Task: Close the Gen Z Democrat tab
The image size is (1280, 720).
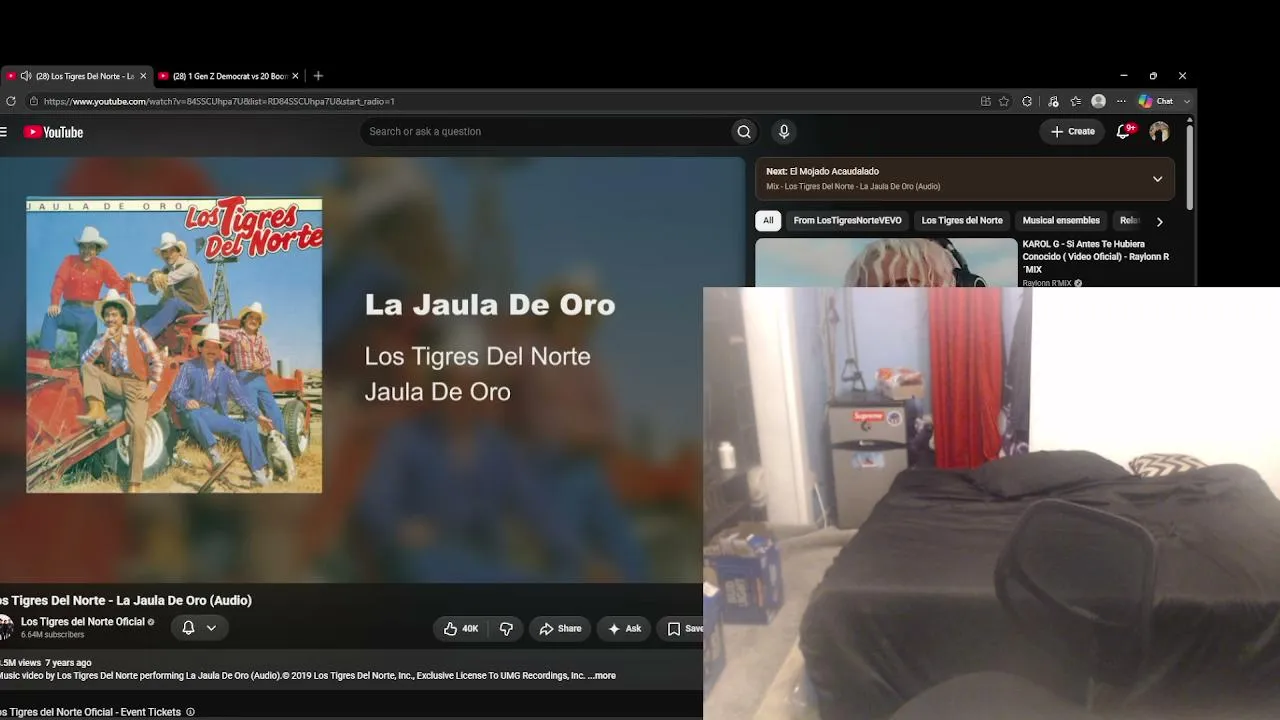Action: pyautogui.click(x=295, y=76)
